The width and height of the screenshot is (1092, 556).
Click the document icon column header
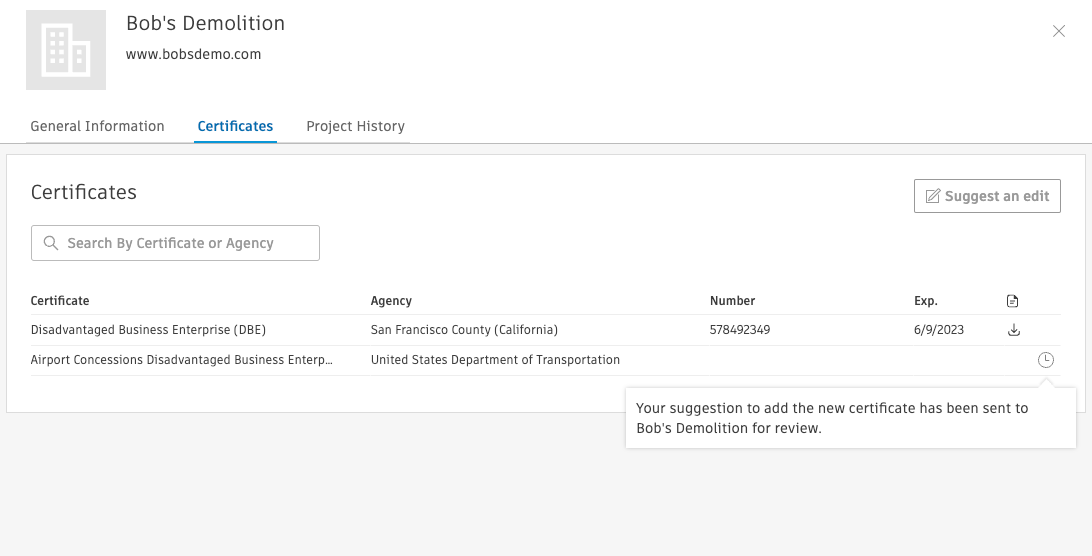click(1013, 301)
